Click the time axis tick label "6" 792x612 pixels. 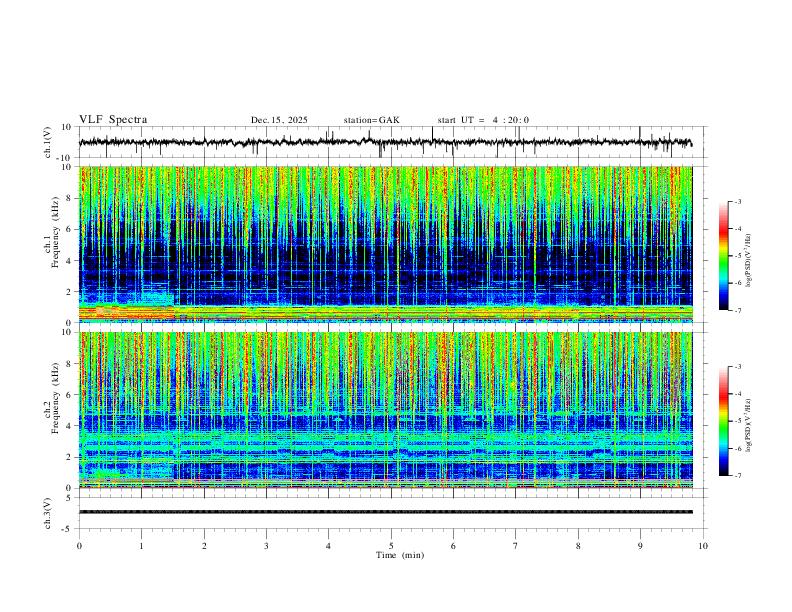point(453,546)
